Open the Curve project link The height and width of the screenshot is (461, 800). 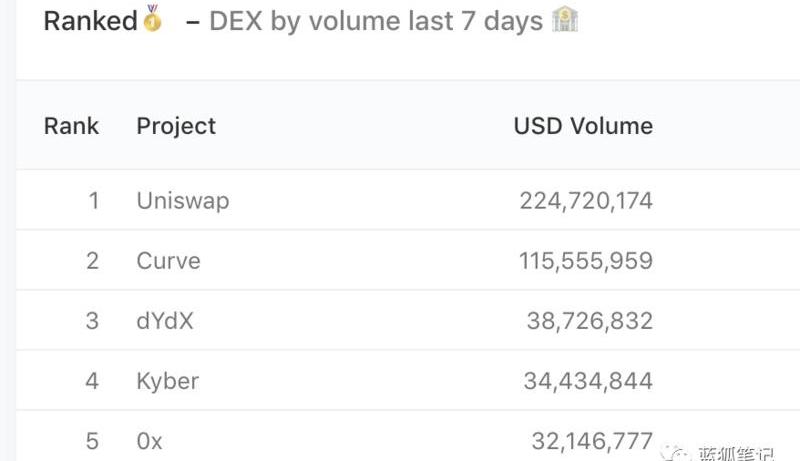point(168,261)
